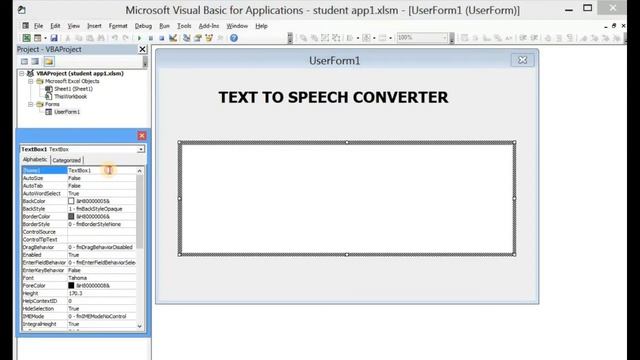640x360 pixels.
Task: Click the Cut scissors icon
Action: click(x=68, y=38)
